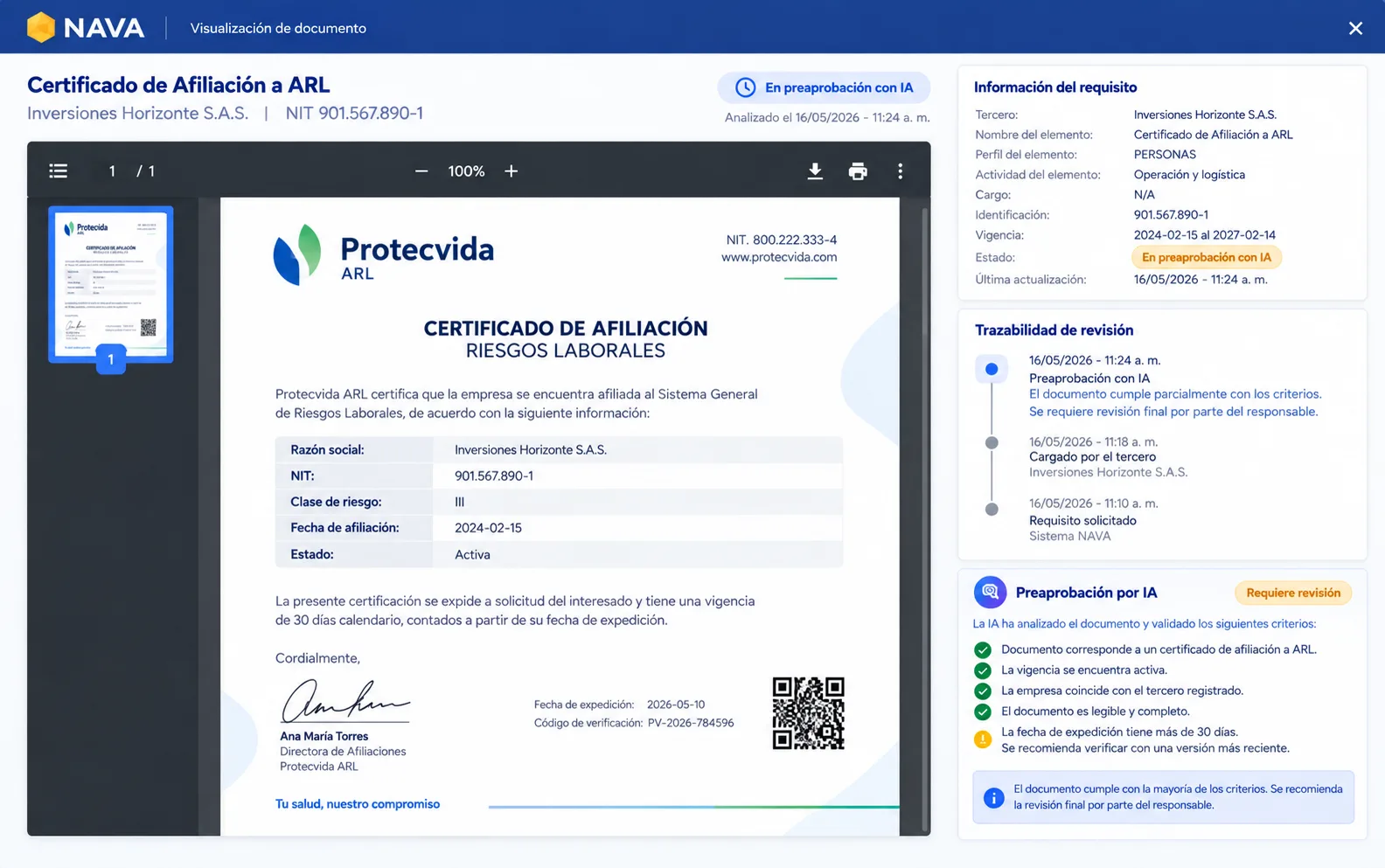Screen dimensions: 1385x868
Task: Click Perfil del elemento value PERSONAS
Action: [1165, 155]
